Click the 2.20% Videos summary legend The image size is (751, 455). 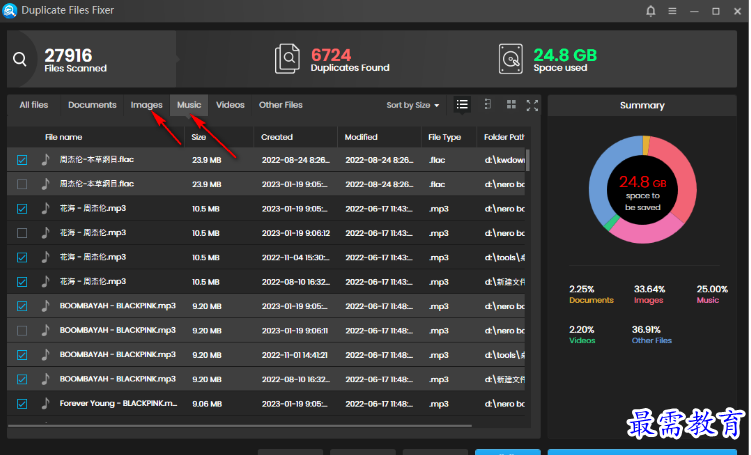pos(582,335)
